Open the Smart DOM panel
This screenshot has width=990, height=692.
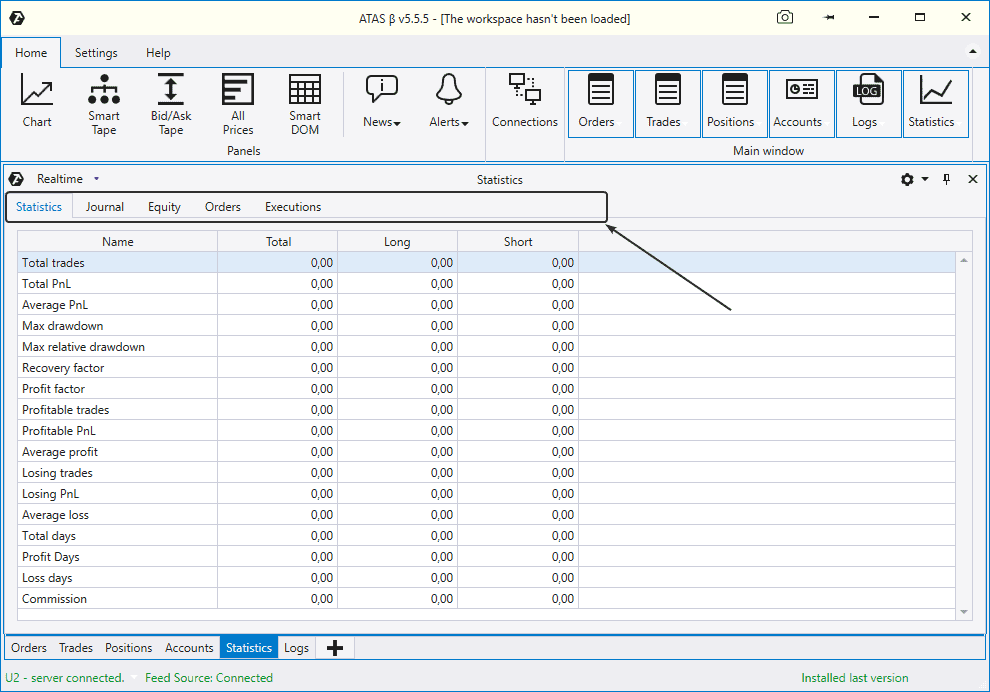(x=305, y=104)
